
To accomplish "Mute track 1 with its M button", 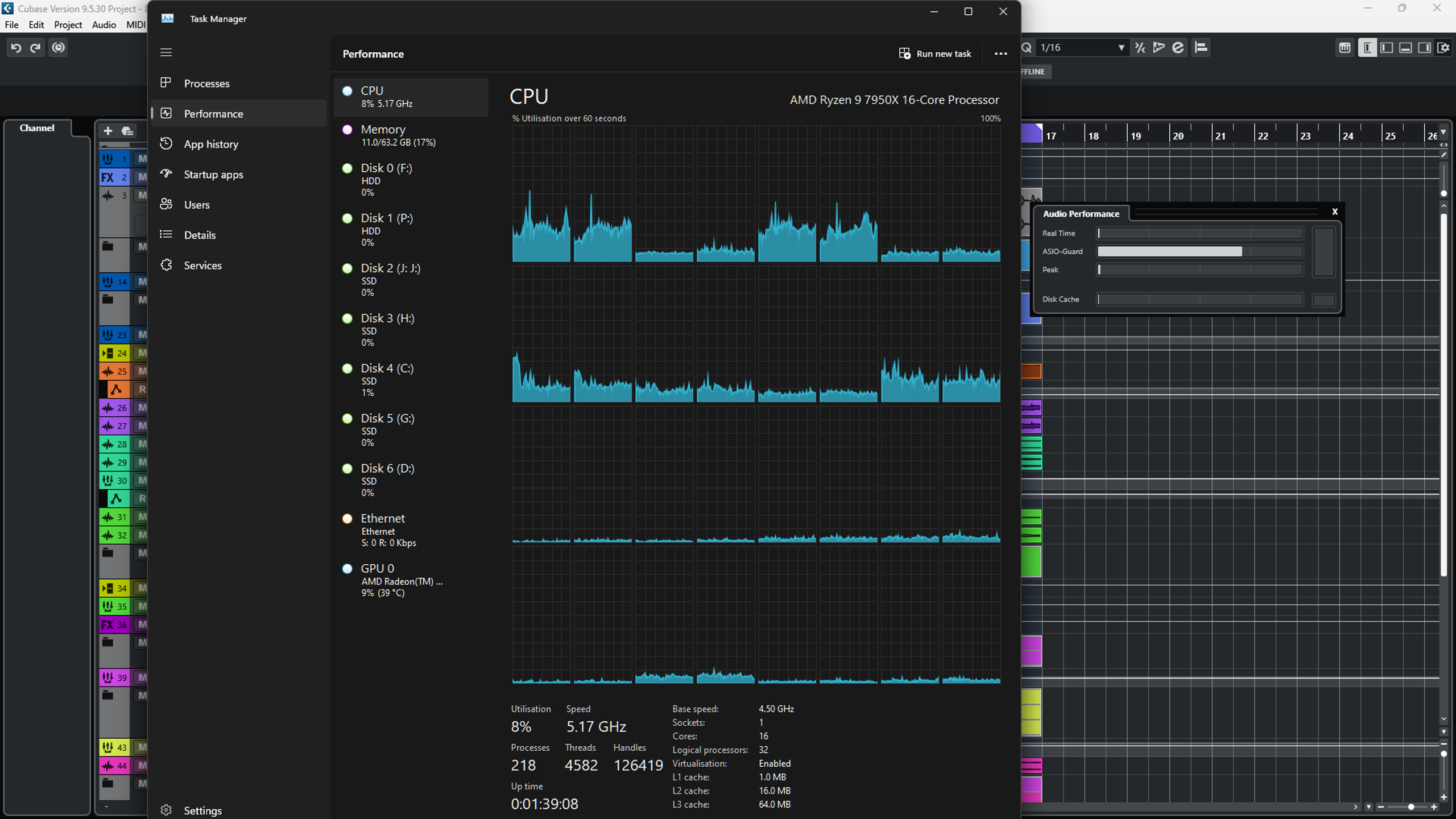I will click(x=142, y=159).
